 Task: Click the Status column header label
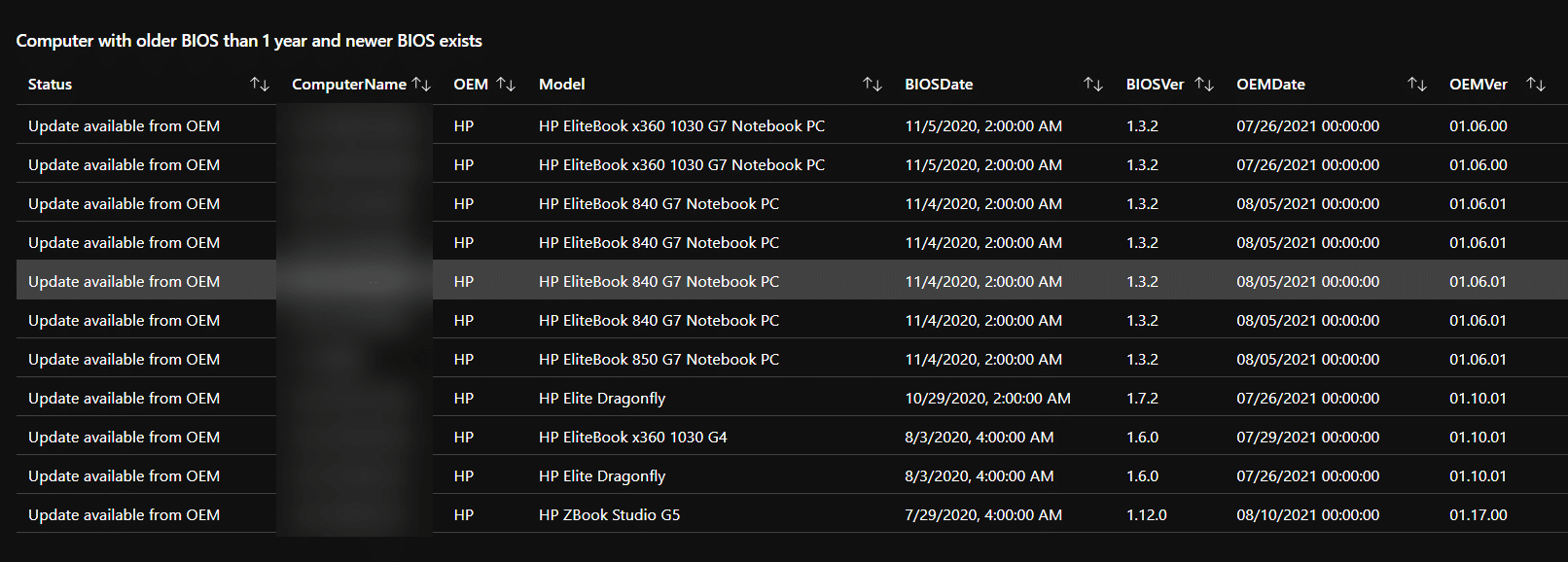[x=51, y=85]
